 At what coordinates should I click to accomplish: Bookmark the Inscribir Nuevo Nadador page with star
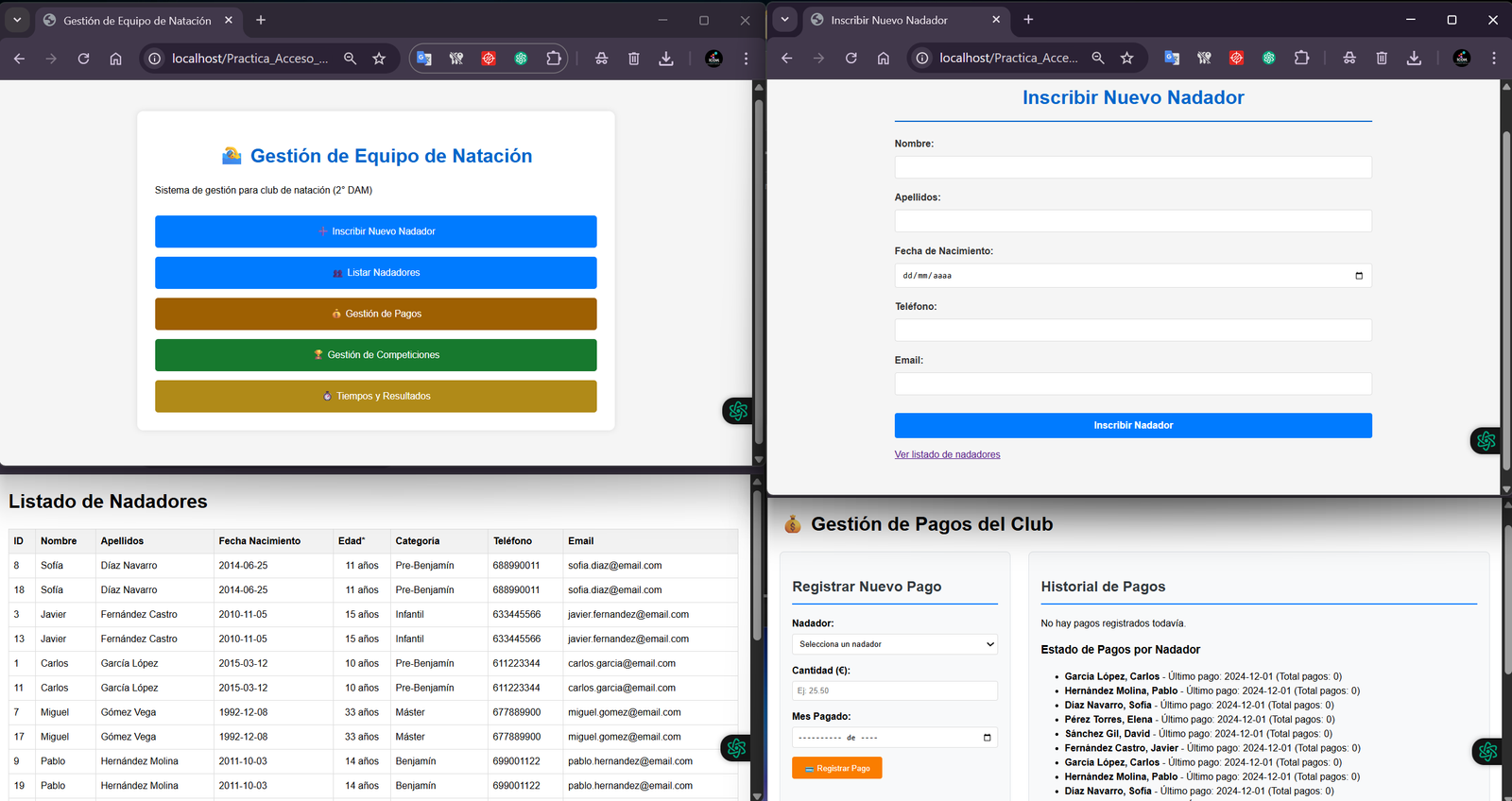click(x=1126, y=59)
